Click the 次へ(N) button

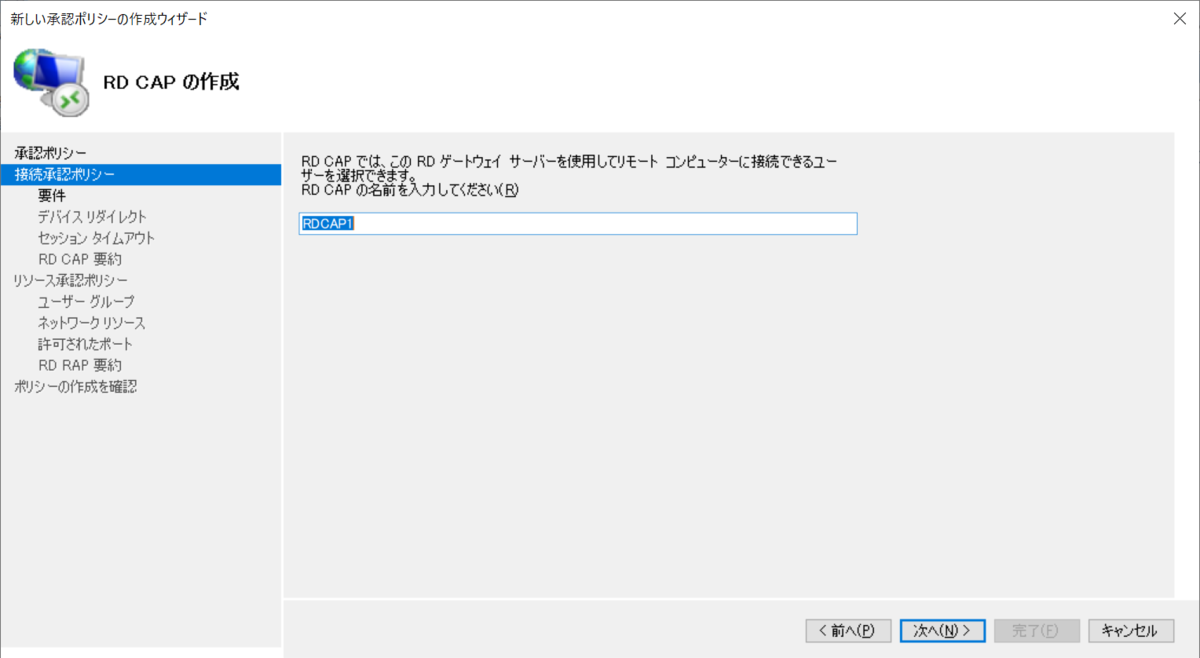941,630
